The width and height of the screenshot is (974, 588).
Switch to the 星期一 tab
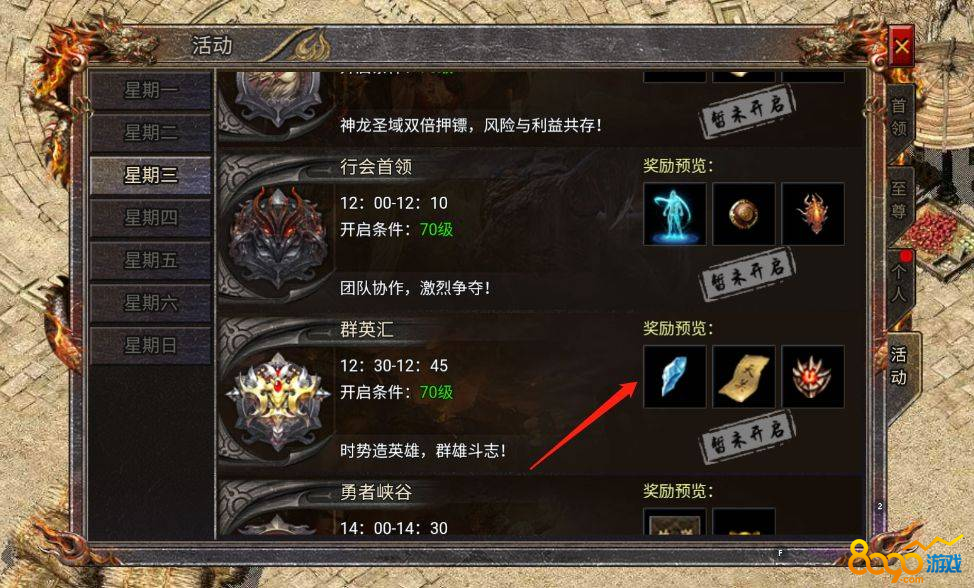tap(151, 90)
